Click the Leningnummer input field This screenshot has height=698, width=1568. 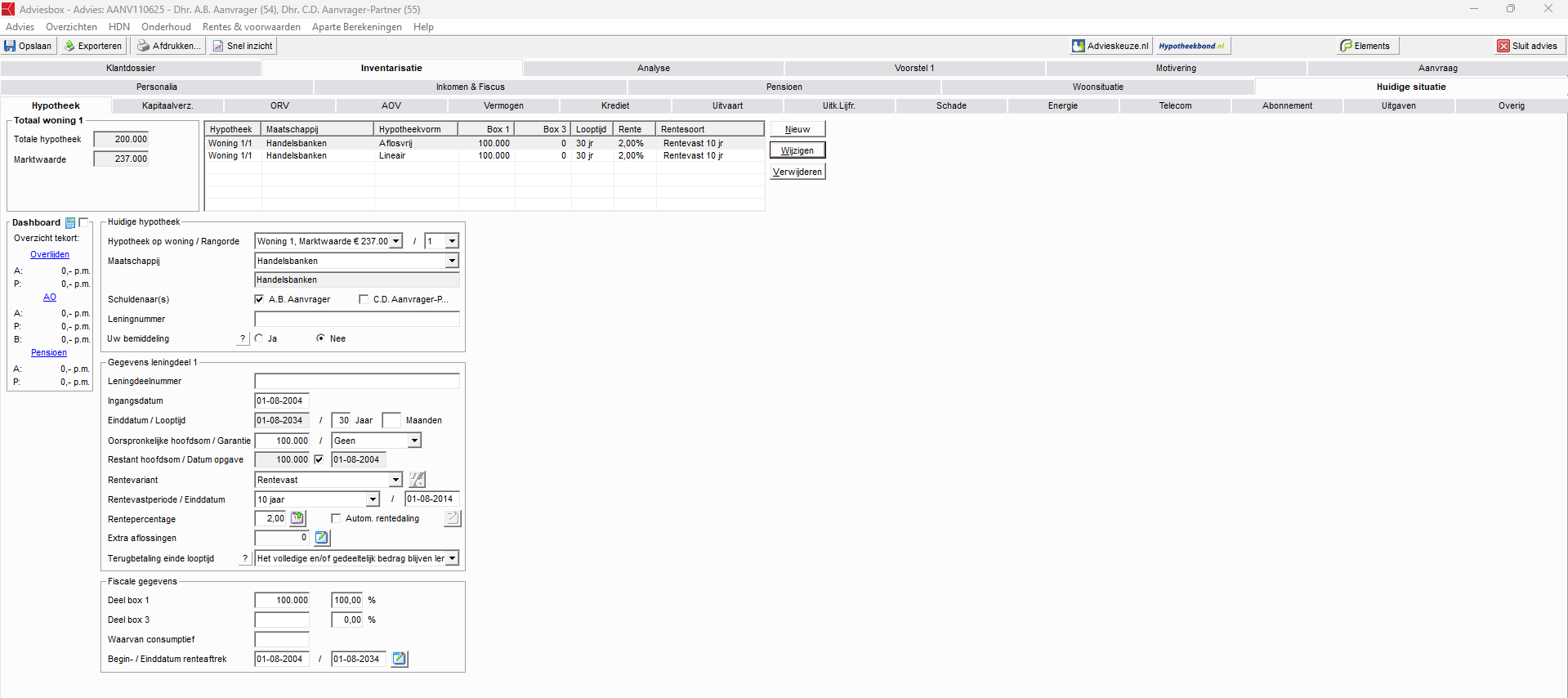pyautogui.click(x=357, y=320)
